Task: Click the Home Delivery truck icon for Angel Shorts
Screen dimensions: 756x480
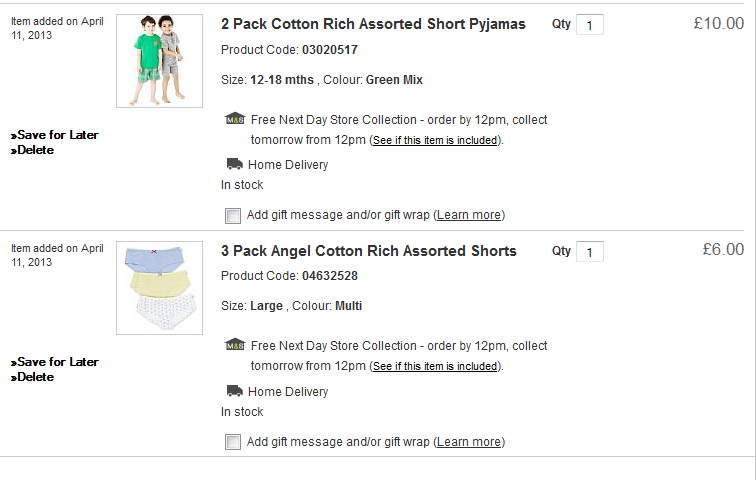Action: point(235,391)
